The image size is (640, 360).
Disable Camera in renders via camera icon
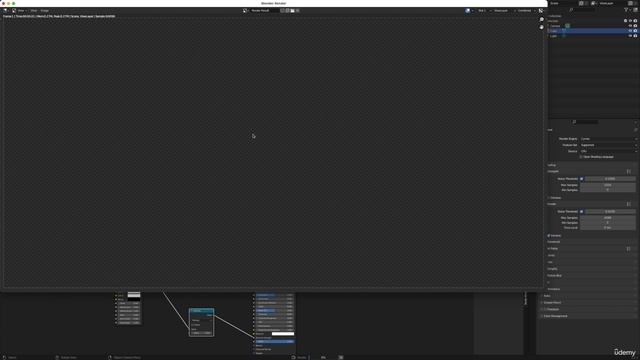point(635,26)
